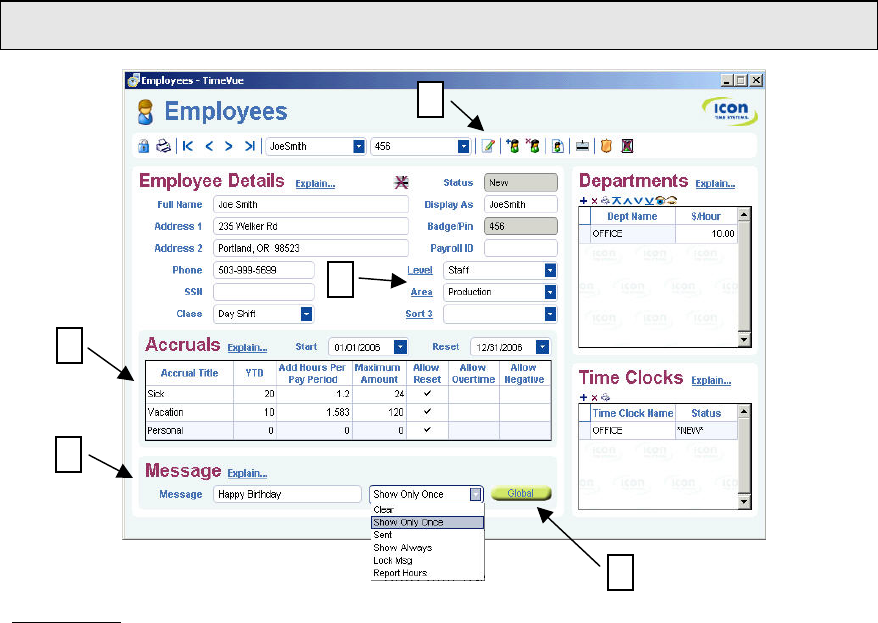Screen dimensions: 878x623
Task: Go to the previous employee record
Action: point(209,146)
